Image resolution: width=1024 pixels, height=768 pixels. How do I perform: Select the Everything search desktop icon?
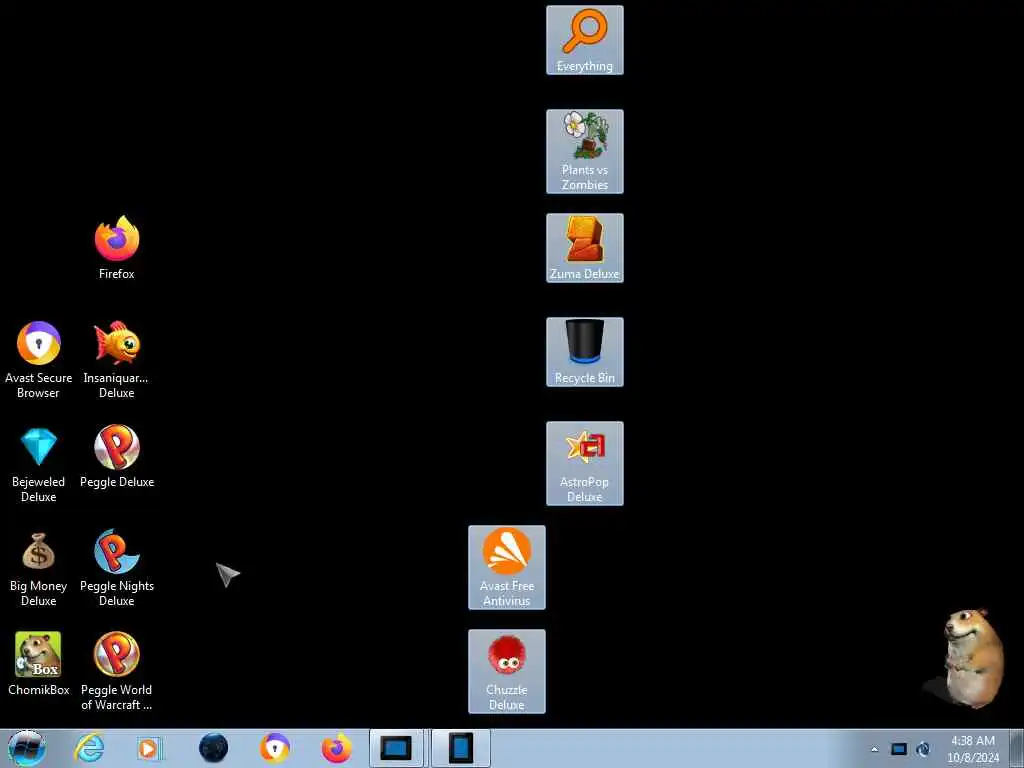(x=584, y=40)
